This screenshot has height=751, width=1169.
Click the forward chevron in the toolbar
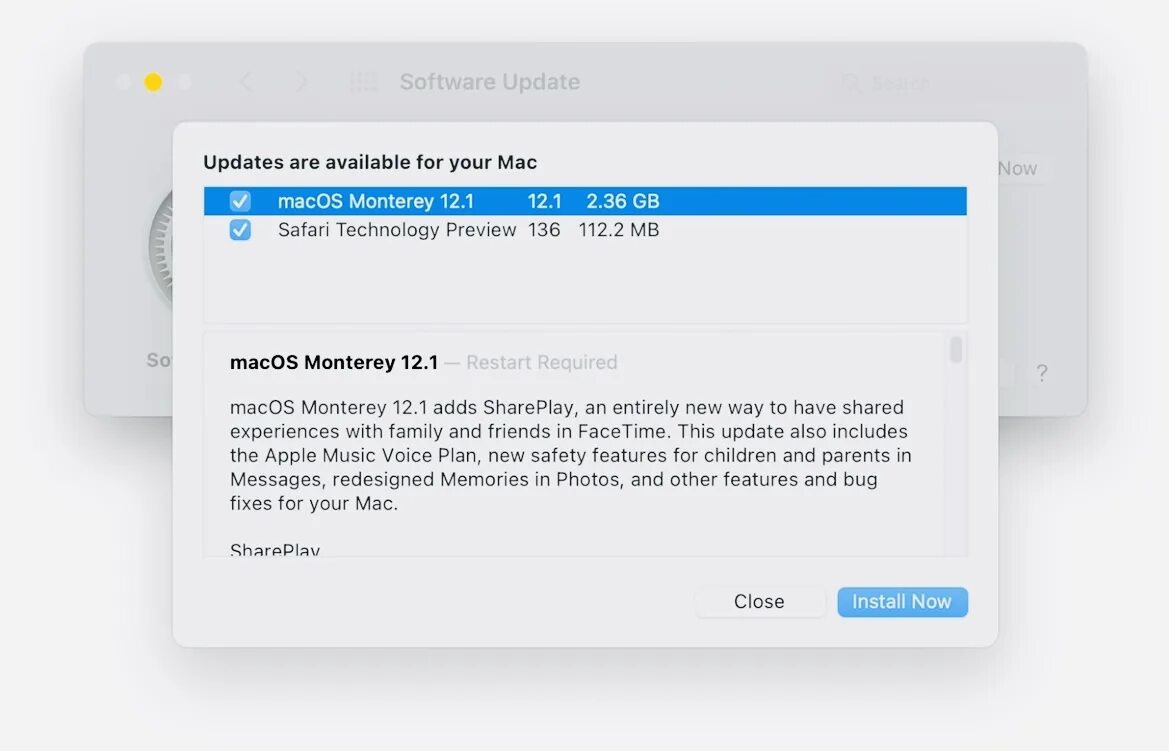point(302,83)
